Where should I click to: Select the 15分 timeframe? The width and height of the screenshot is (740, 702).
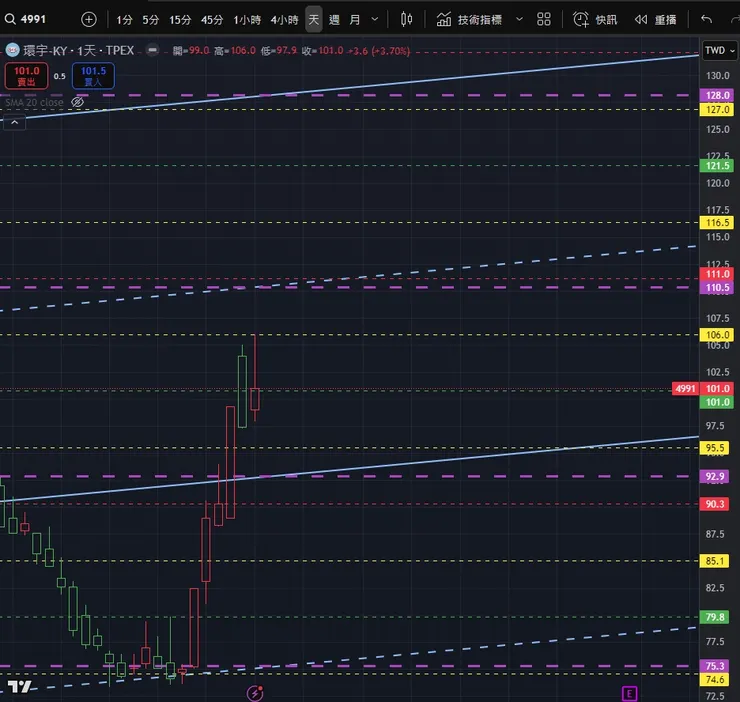point(180,20)
